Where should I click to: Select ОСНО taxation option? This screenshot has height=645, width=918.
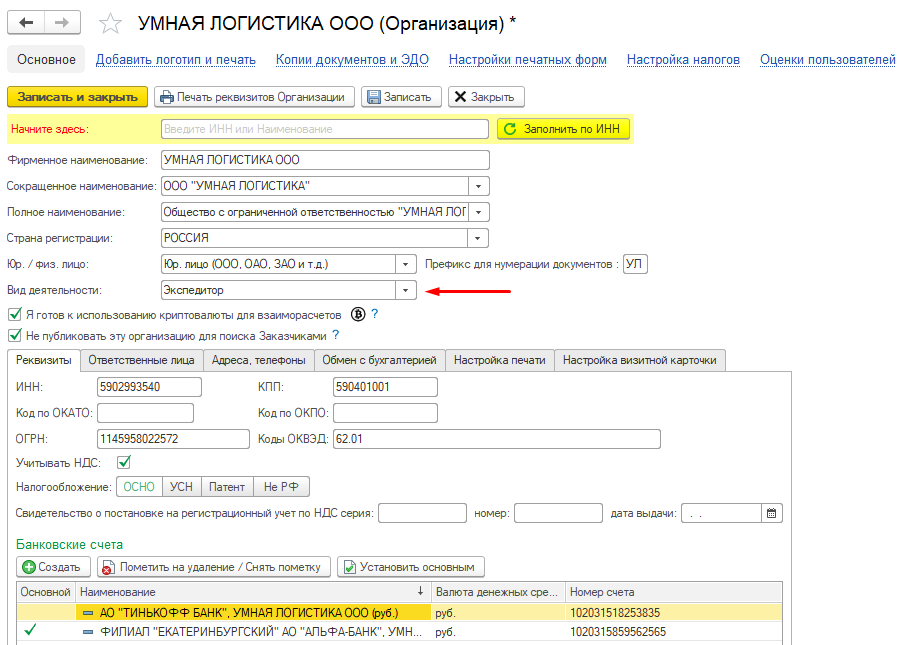pyautogui.click(x=139, y=487)
